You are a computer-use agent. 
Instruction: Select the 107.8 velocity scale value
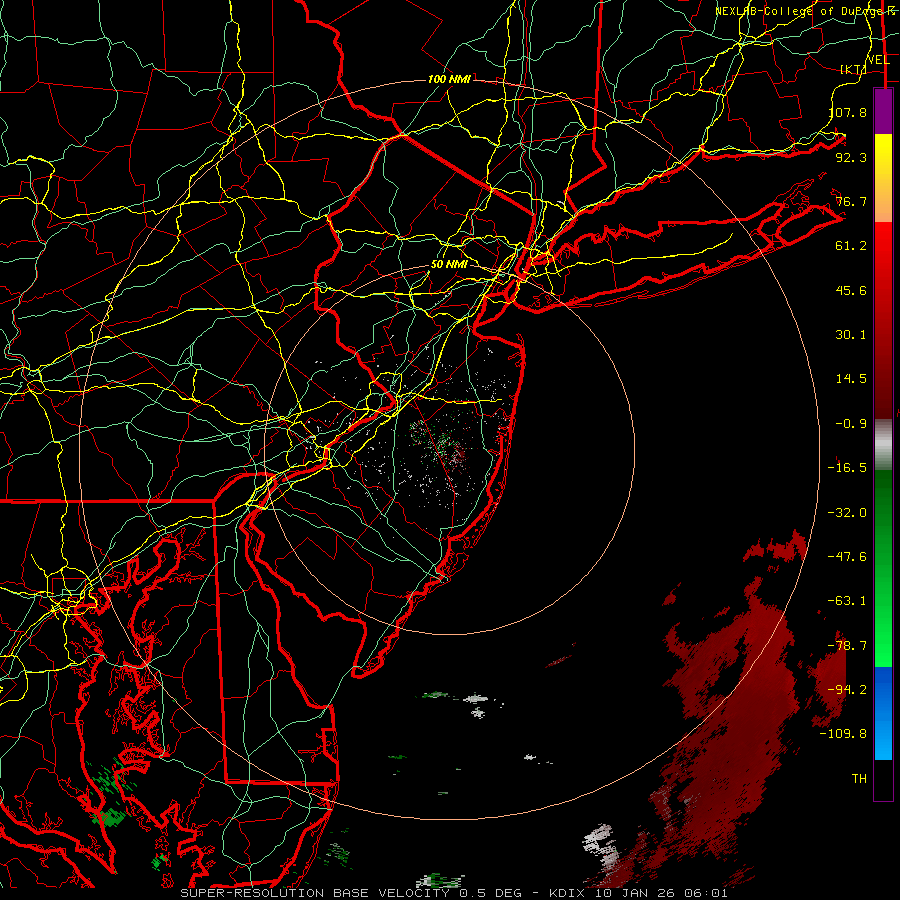(848, 112)
